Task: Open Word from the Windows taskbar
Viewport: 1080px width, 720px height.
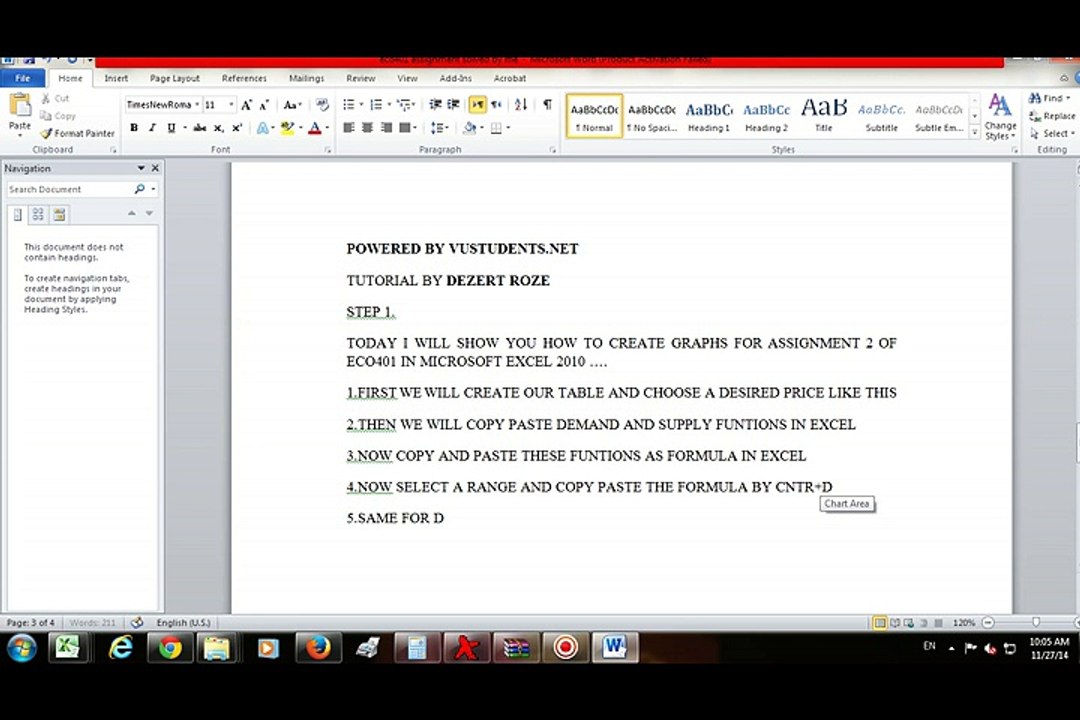Action: click(614, 648)
